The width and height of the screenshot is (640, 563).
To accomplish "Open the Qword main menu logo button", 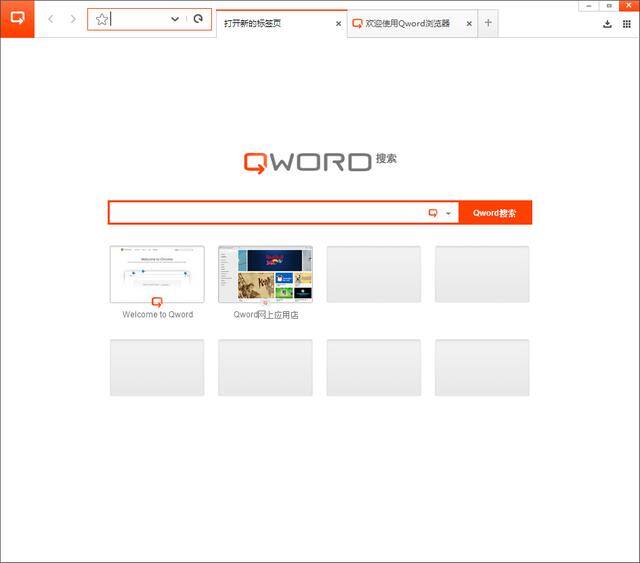I will coord(17,19).
